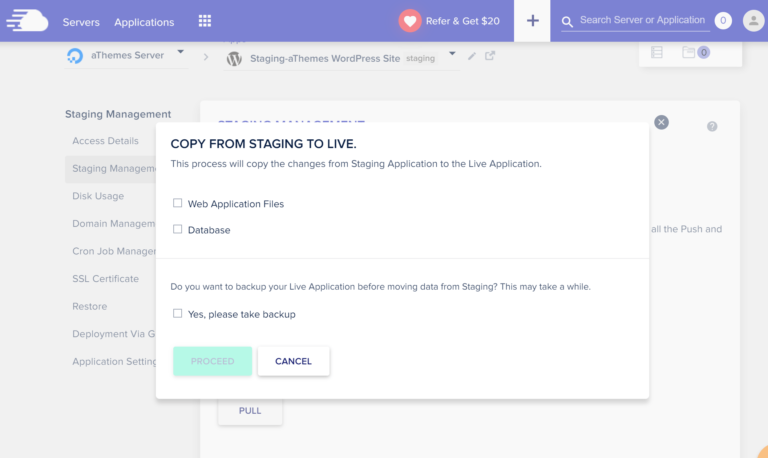Expand the aThemes Server dropdown
The height and width of the screenshot is (458, 768).
point(181,52)
